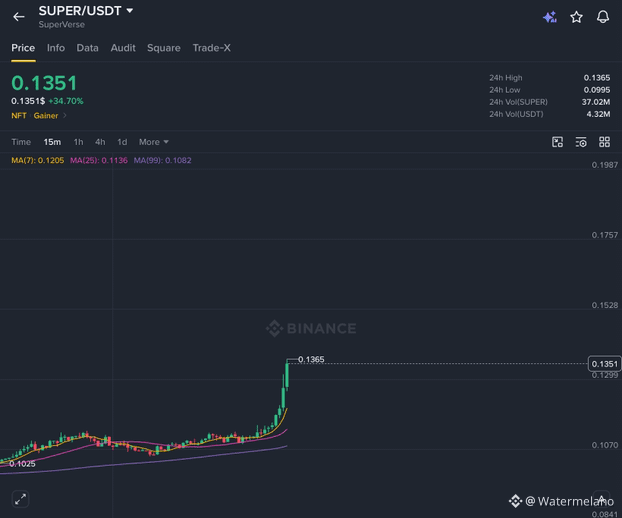Click the MA(99) indicator label
Screen dimensions: 622x518
[162, 161]
